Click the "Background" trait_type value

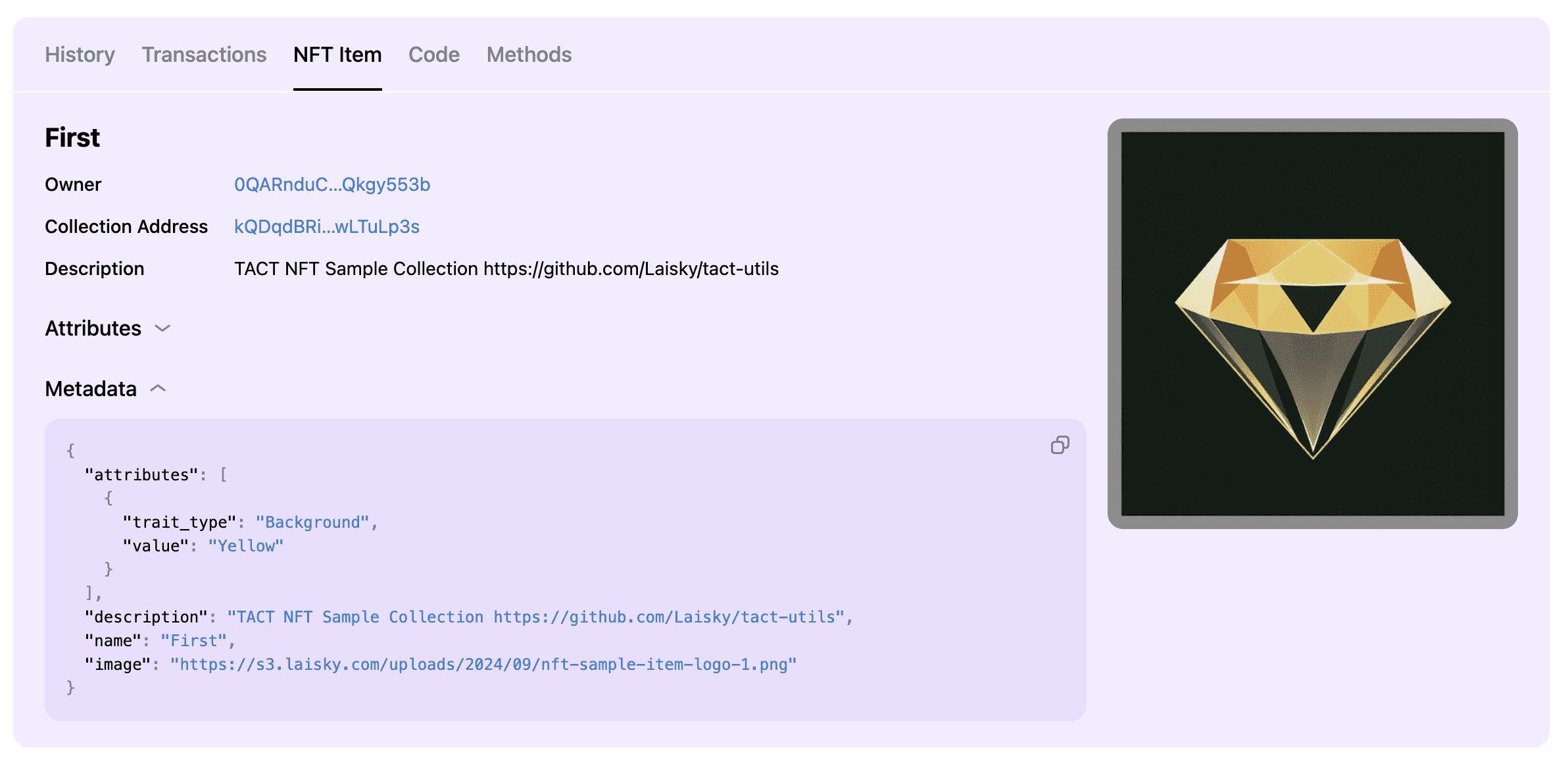(x=312, y=522)
